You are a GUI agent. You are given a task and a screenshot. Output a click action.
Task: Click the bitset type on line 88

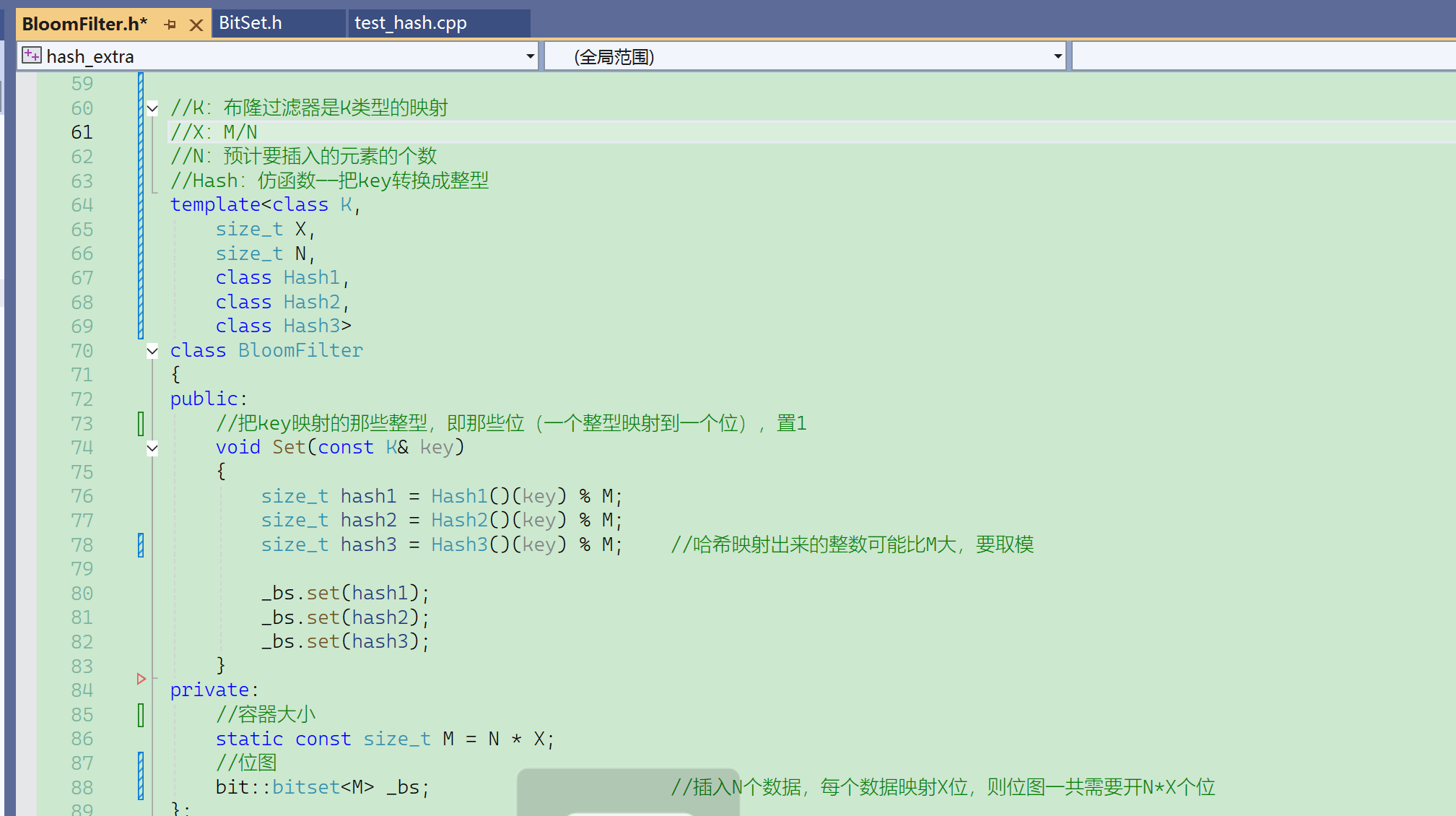tap(305, 787)
